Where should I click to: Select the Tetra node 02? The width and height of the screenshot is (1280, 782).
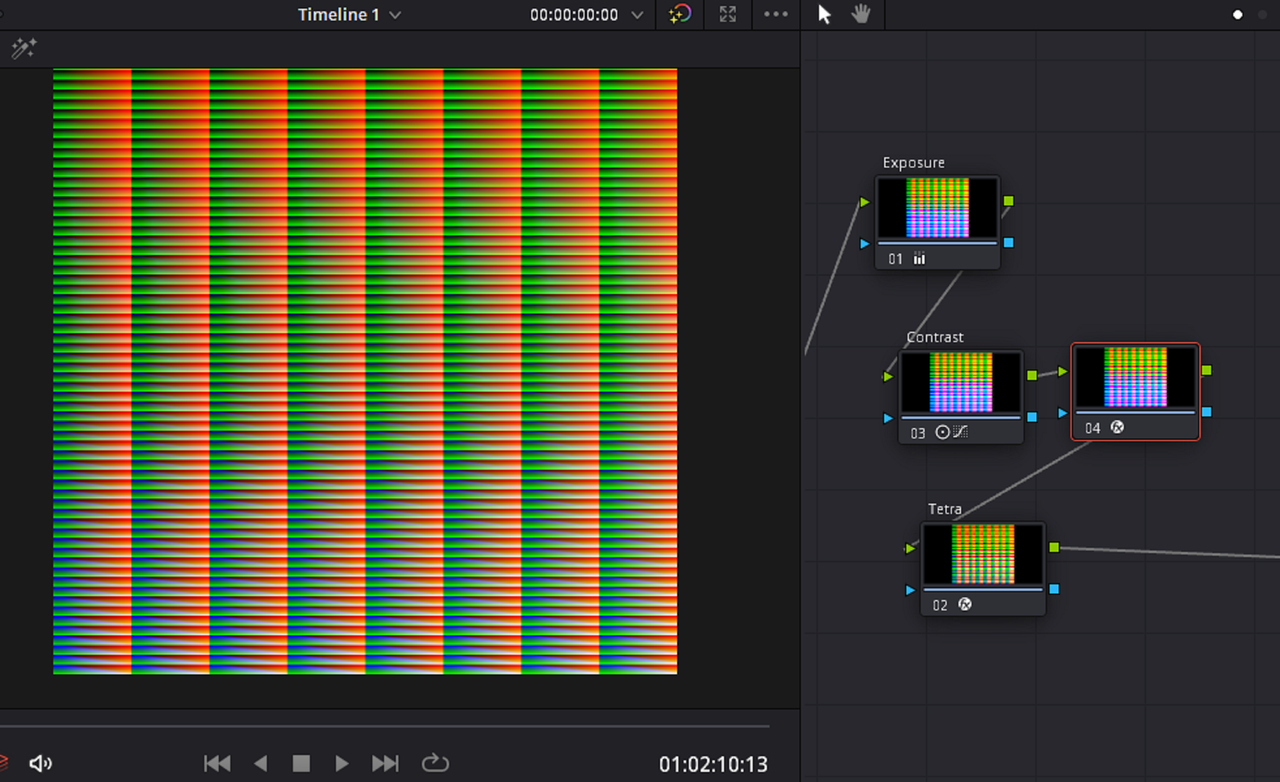click(983, 568)
